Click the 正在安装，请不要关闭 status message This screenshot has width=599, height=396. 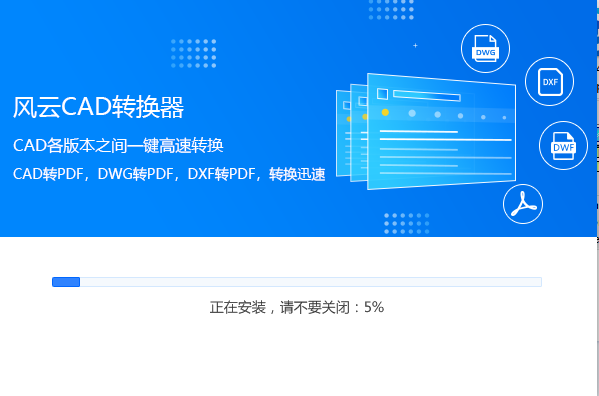(279, 307)
